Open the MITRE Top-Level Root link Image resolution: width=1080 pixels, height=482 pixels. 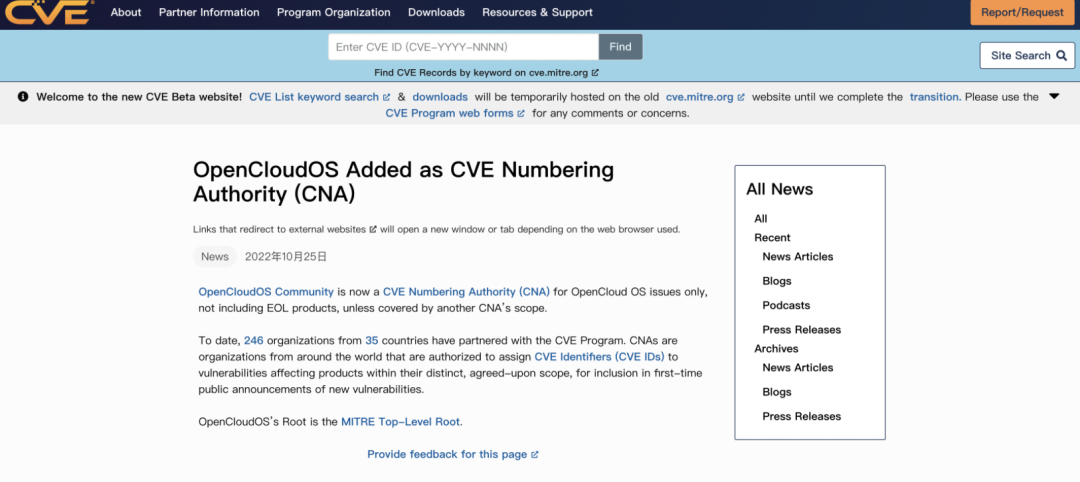(x=402, y=421)
